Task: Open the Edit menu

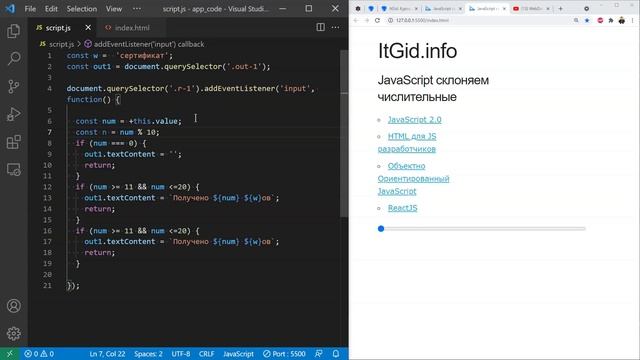Action: pyautogui.click(x=51, y=9)
